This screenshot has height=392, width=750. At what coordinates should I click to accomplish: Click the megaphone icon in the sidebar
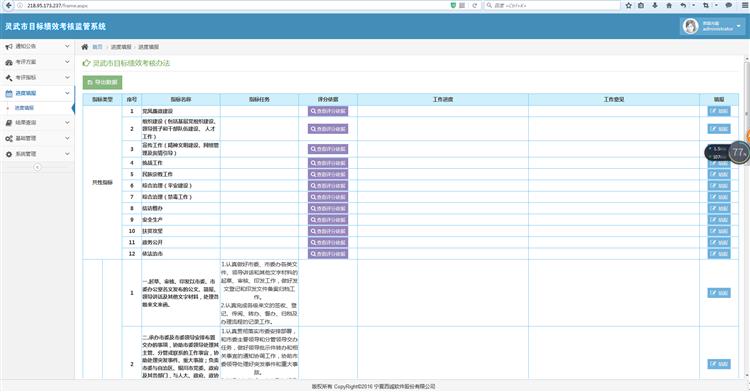9,47
